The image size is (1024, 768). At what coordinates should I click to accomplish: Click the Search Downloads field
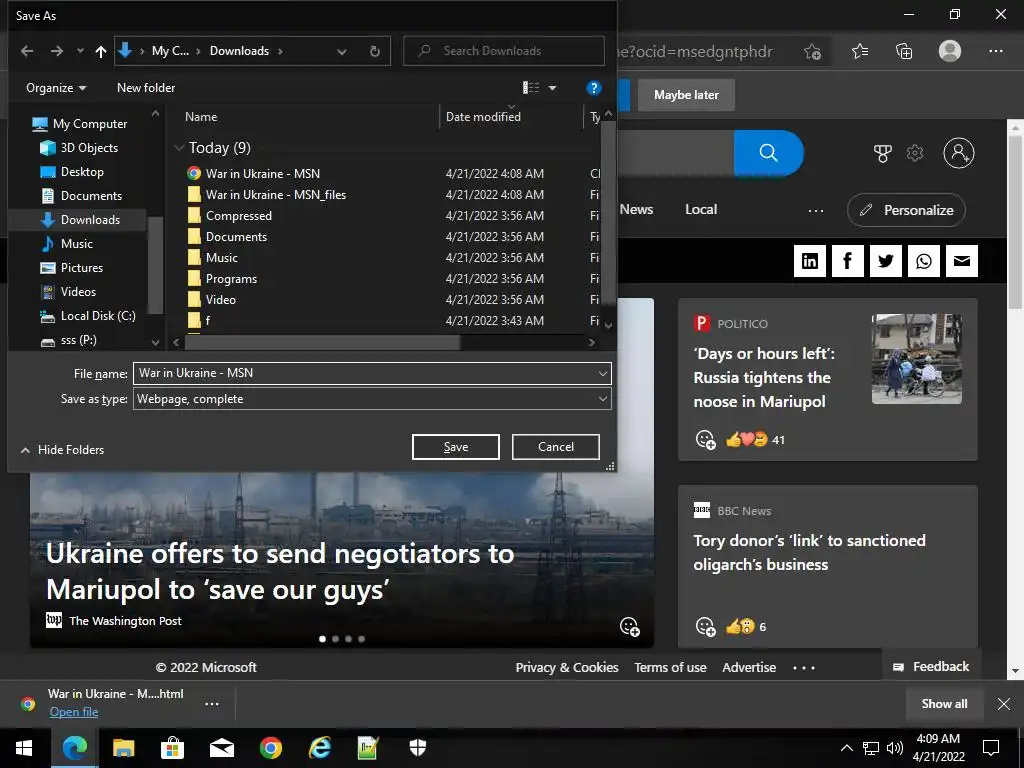(x=504, y=51)
